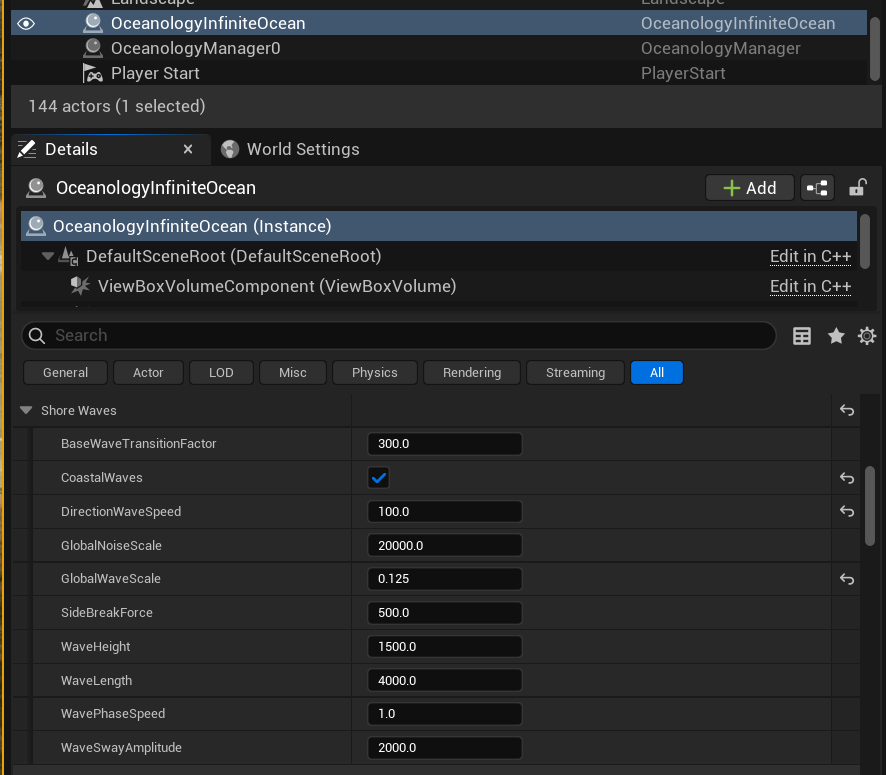Switch to the World Settings tab
Screen dimensions: 886x775
[x=290, y=149]
